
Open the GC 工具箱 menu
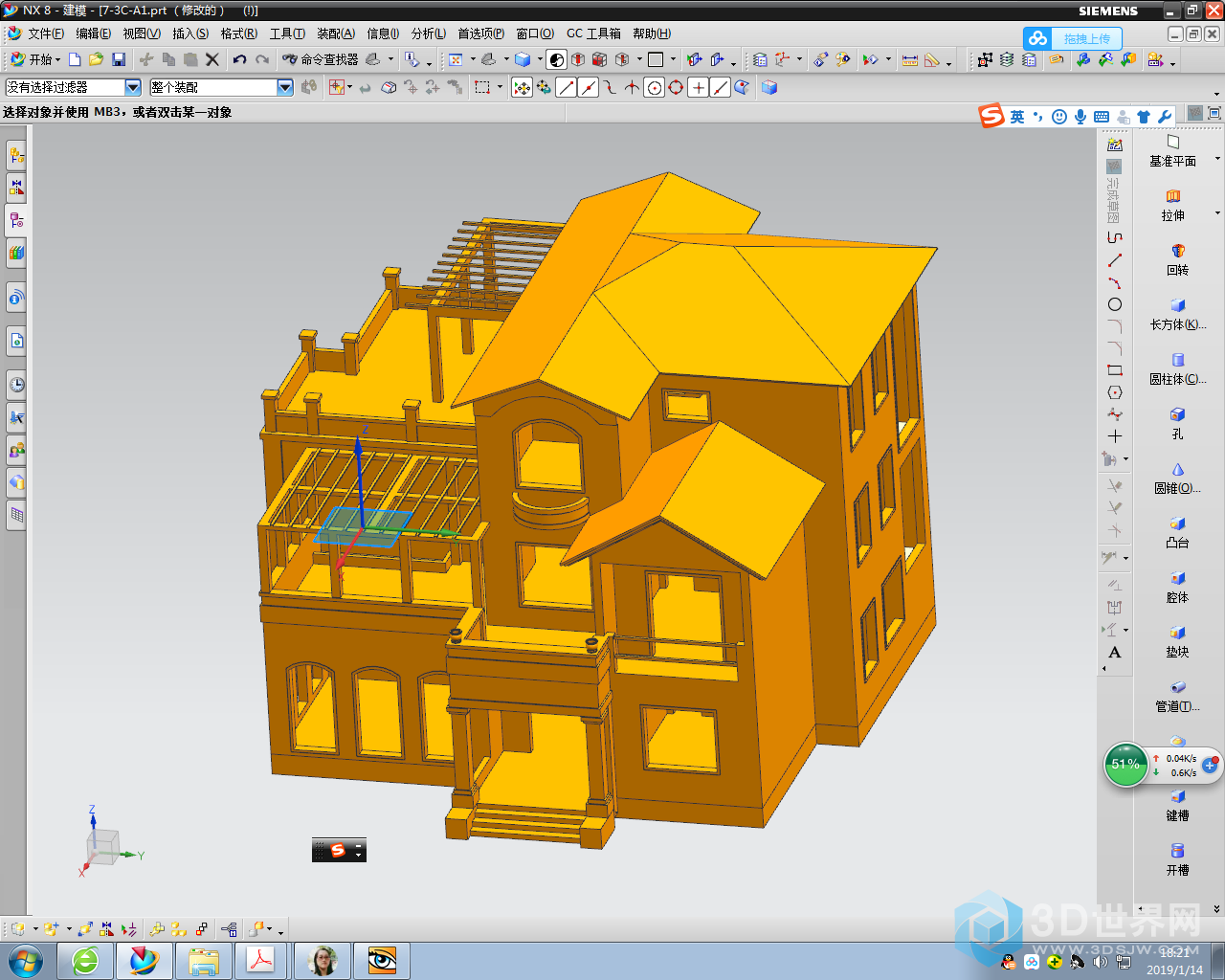click(593, 33)
